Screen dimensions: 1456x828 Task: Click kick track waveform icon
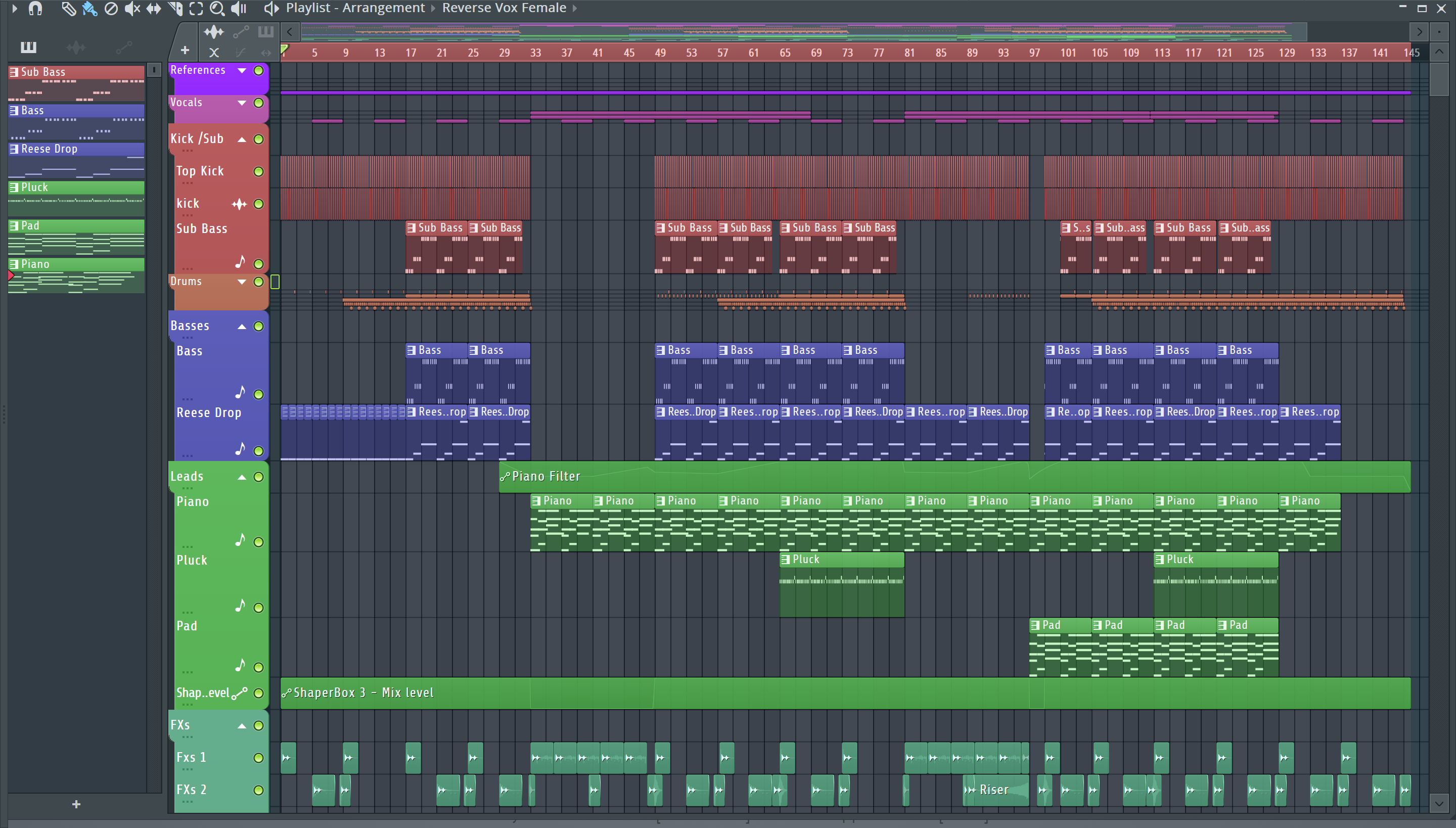pyautogui.click(x=240, y=204)
